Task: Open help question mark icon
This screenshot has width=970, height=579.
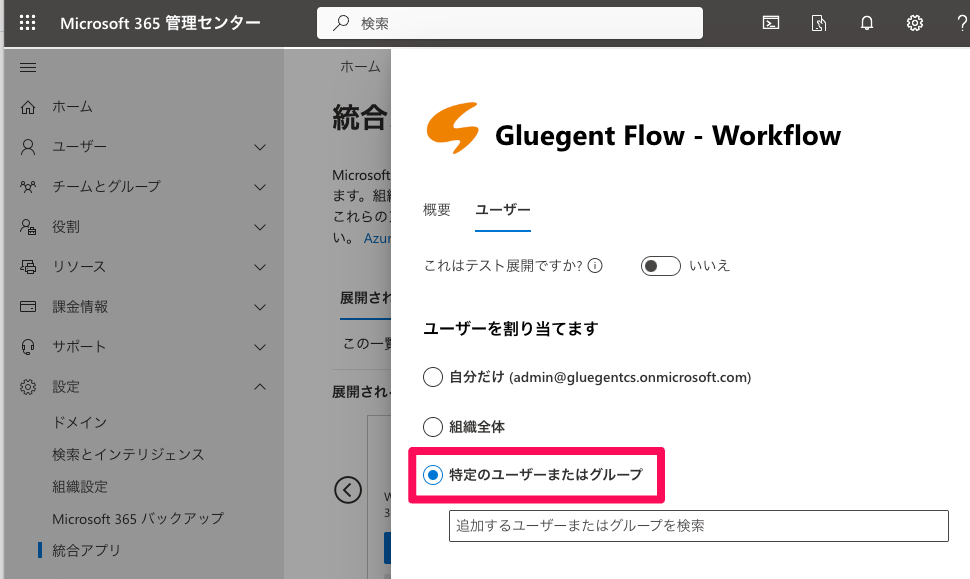Action: pyautogui.click(x=963, y=24)
